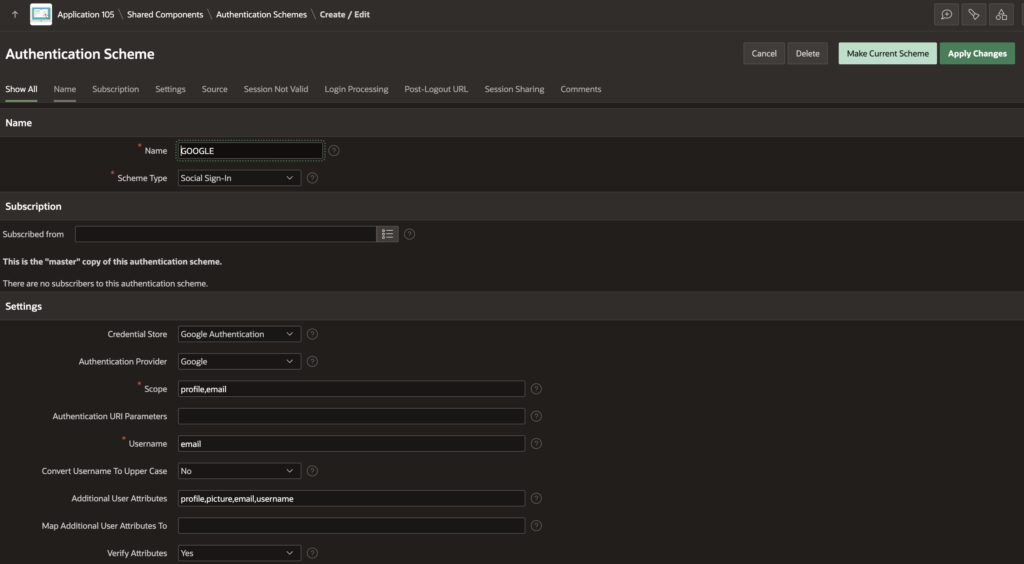
Task: Click the up arrow navigation icon
Action: 15,15
